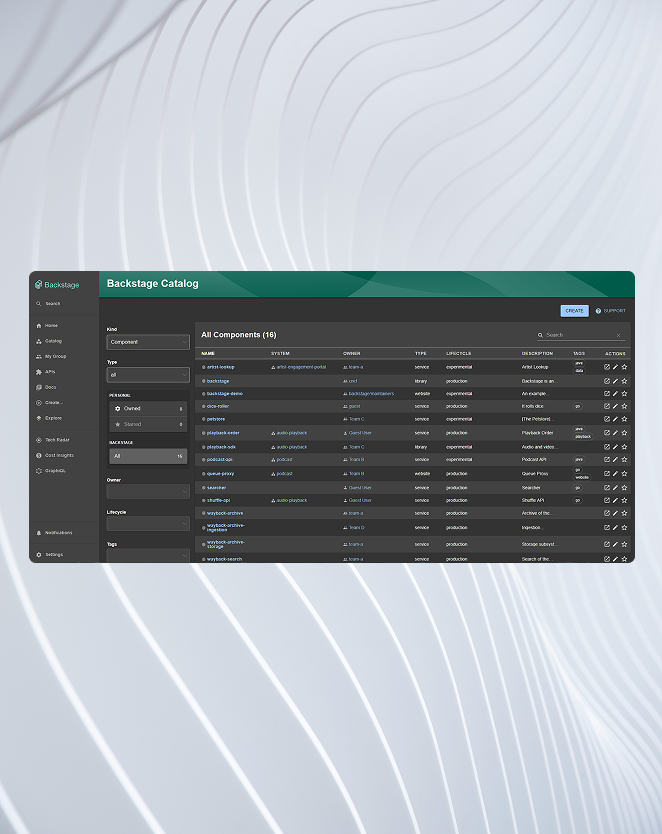The width and height of the screenshot is (662, 834).
Task: Click the website tag on queue-proxy
Action: 582,477
